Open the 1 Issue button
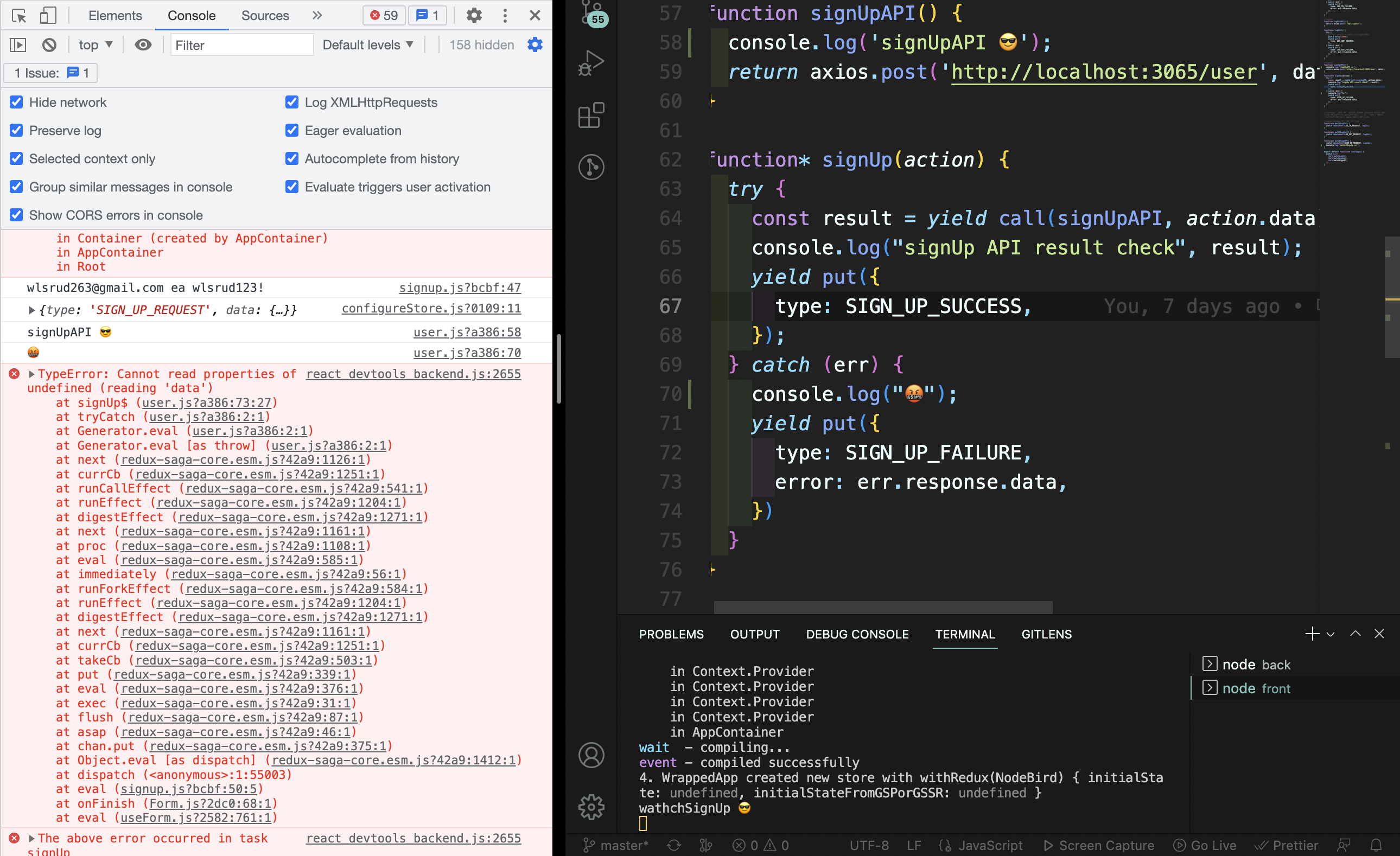This screenshot has height=856, width=1400. (50, 73)
